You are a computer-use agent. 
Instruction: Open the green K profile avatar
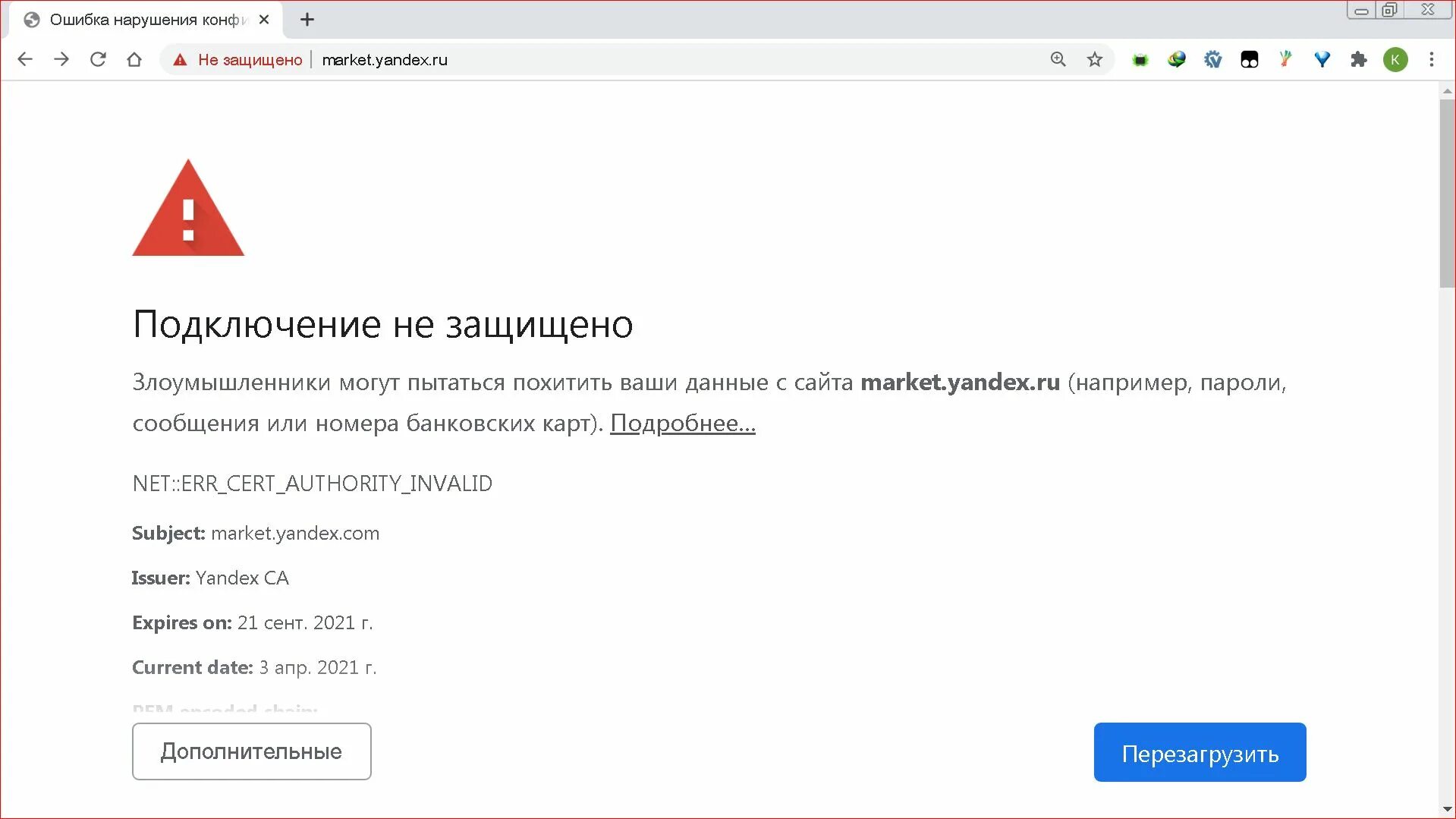(1395, 59)
